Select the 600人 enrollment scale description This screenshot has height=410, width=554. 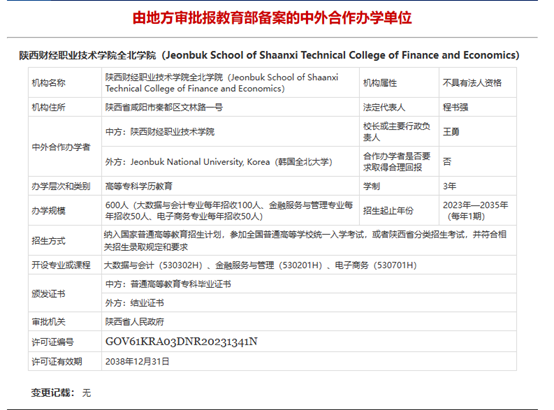point(229,211)
